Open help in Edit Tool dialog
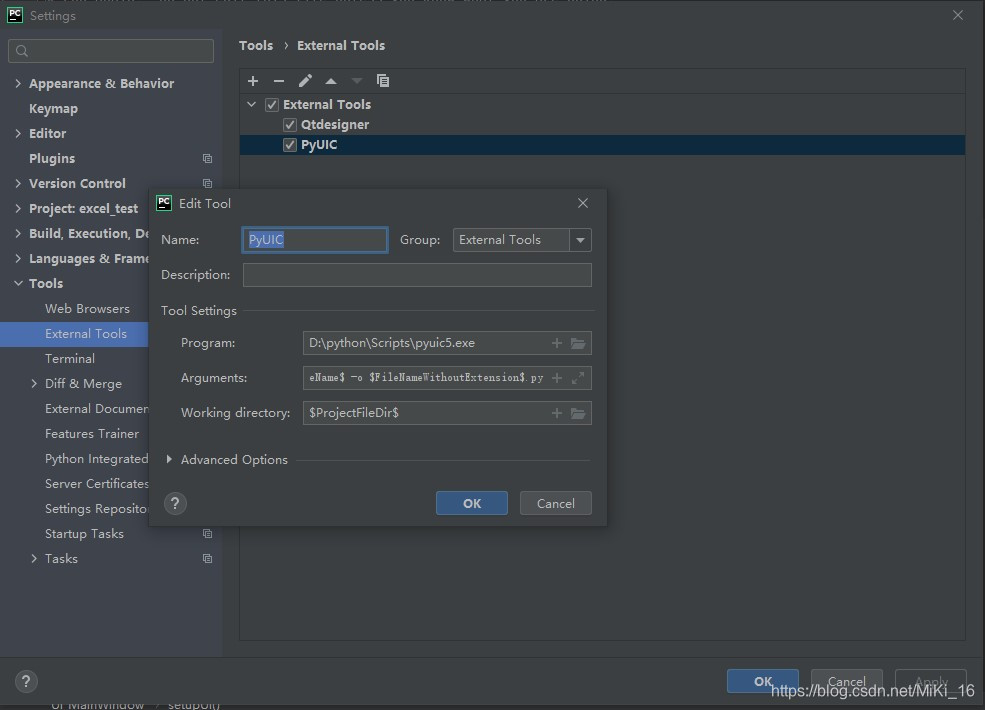This screenshot has height=710, width=985. [175, 503]
